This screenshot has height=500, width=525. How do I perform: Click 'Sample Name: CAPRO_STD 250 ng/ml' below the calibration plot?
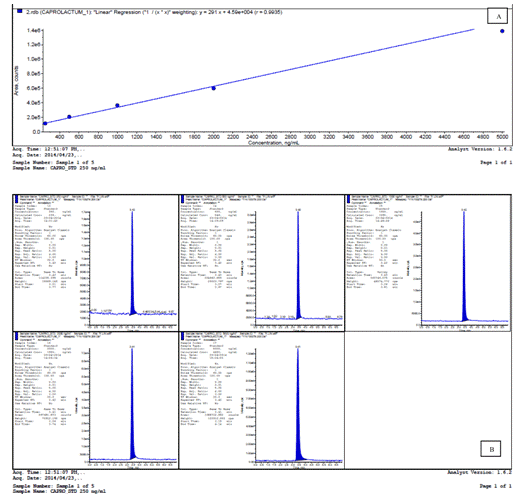(x=59, y=168)
